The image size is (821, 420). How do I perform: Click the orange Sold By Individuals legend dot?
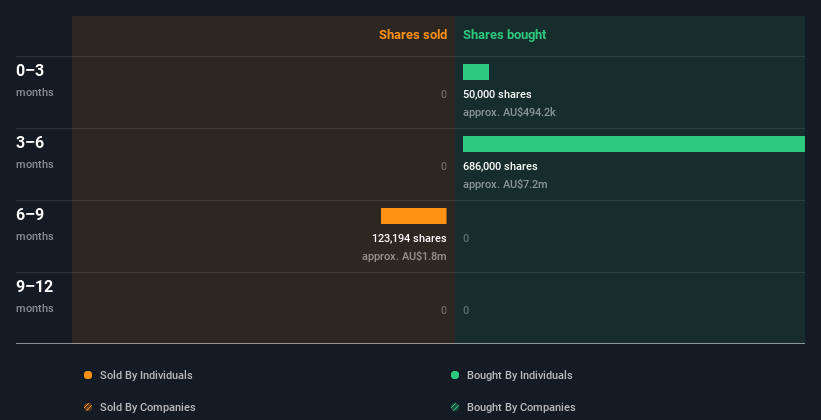pyautogui.click(x=88, y=375)
